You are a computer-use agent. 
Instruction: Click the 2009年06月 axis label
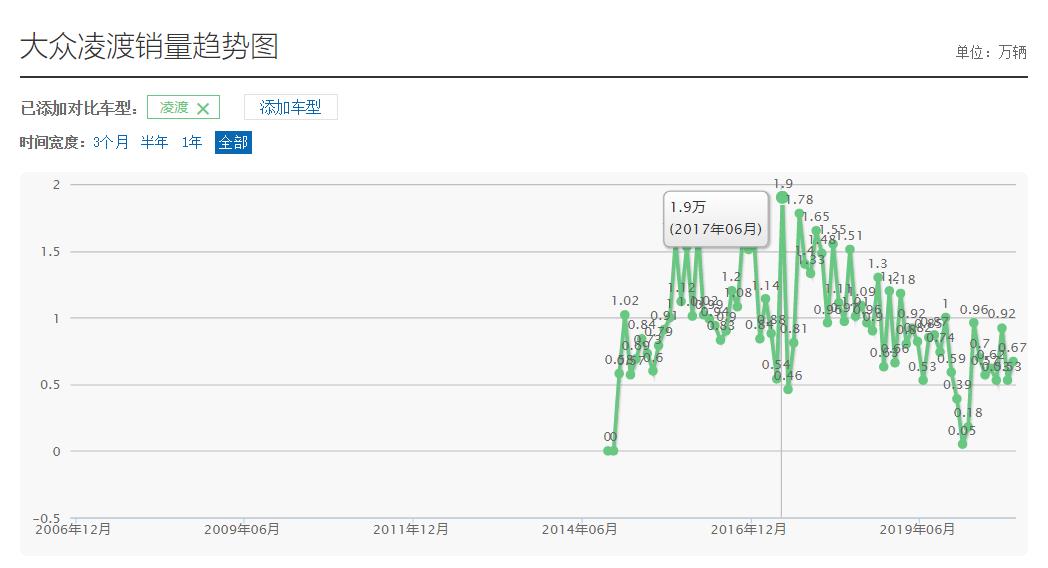pyautogui.click(x=242, y=529)
